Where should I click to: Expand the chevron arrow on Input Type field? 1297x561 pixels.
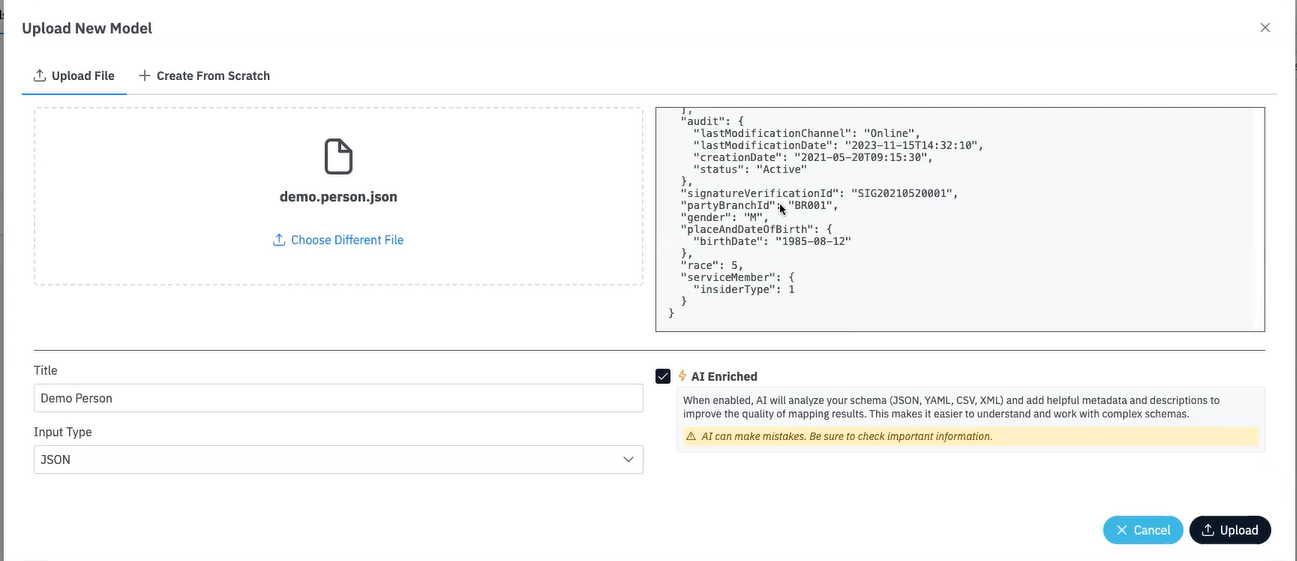pos(628,460)
